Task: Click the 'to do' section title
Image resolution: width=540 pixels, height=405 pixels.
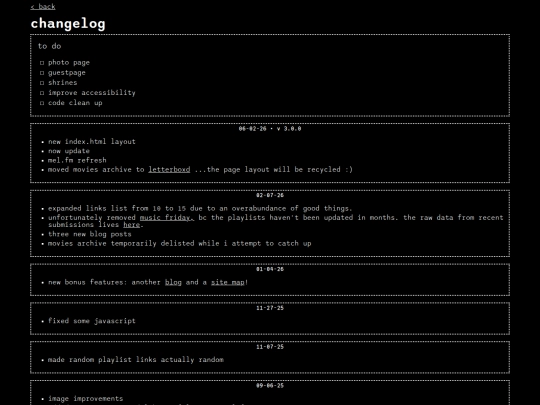Action: pyautogui.click(x=50, y=46)
